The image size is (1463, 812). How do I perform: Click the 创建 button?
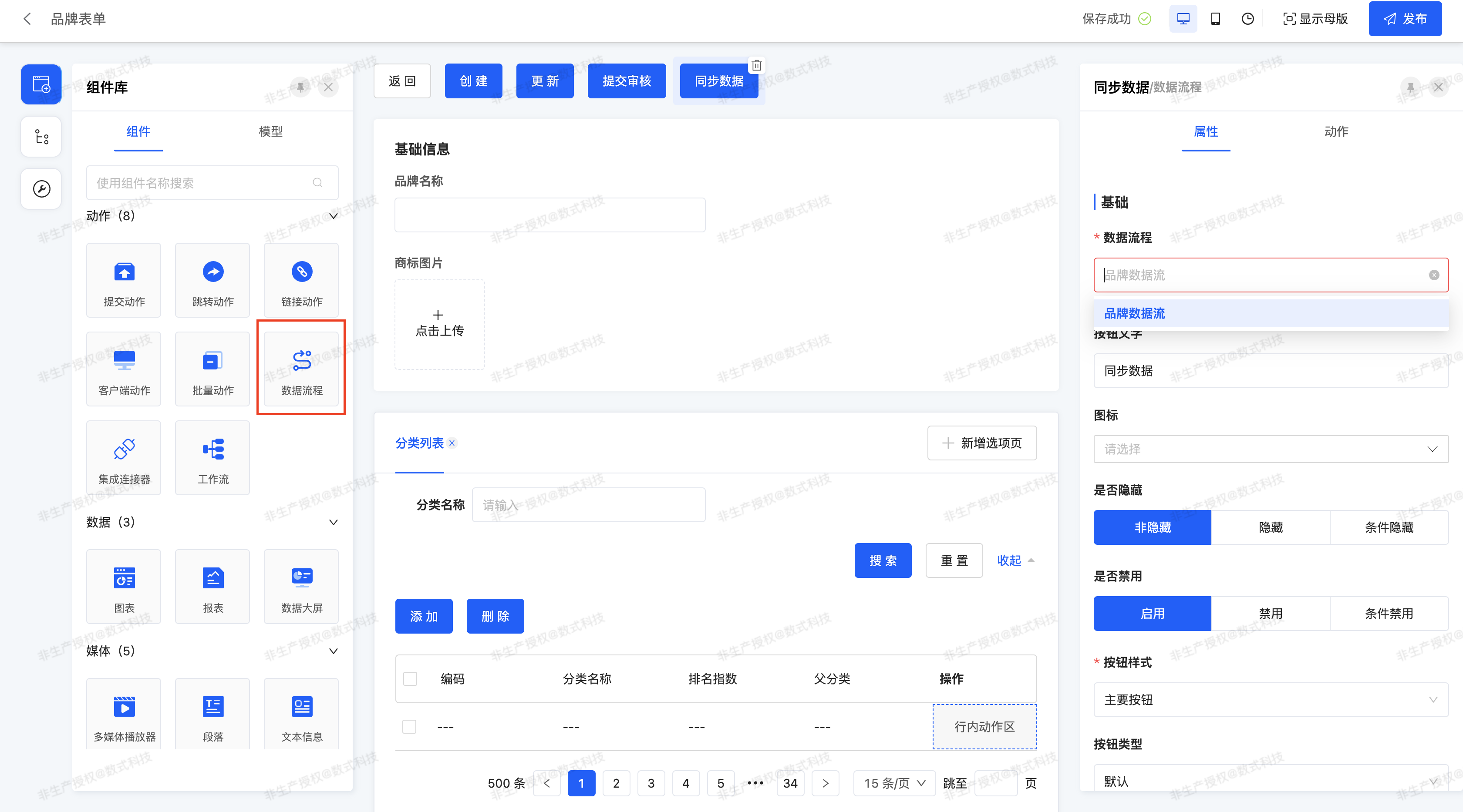(474, 81)
